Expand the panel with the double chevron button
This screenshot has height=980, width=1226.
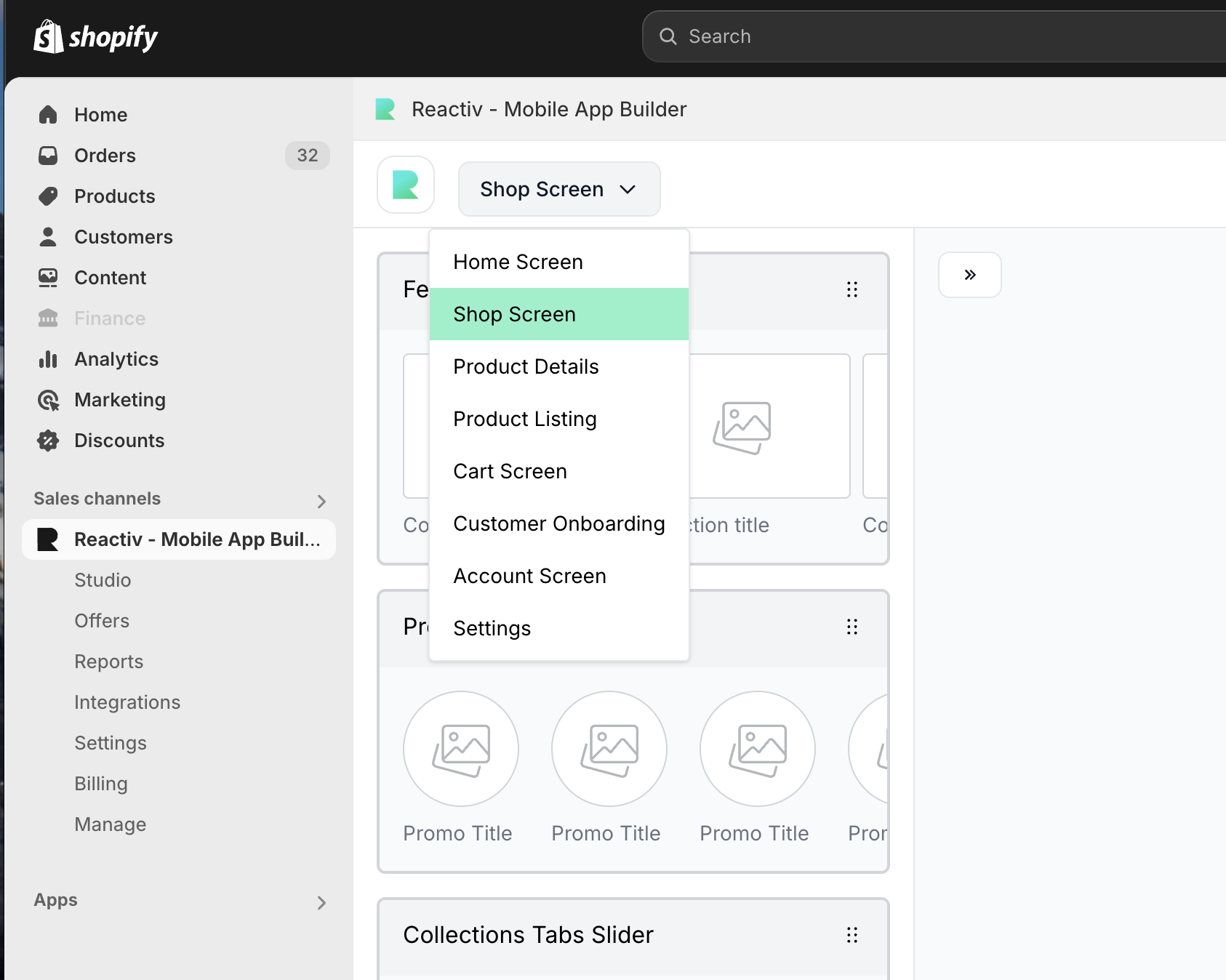point(969,275)
